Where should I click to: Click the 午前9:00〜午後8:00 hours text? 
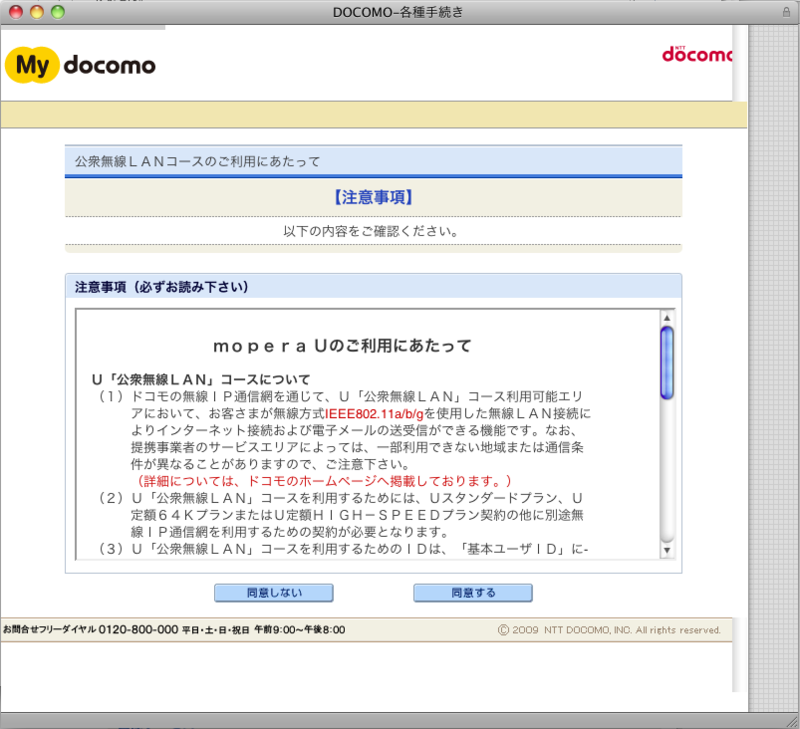point(300,630)
